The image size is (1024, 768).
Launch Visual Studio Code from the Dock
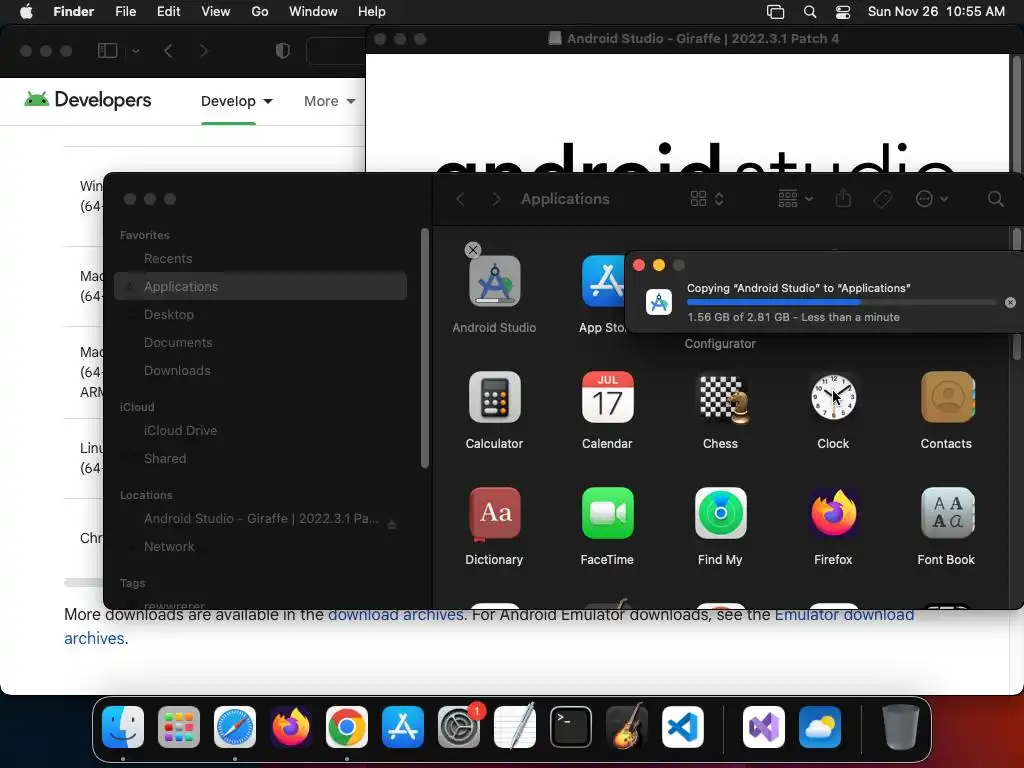click(682, 727)
